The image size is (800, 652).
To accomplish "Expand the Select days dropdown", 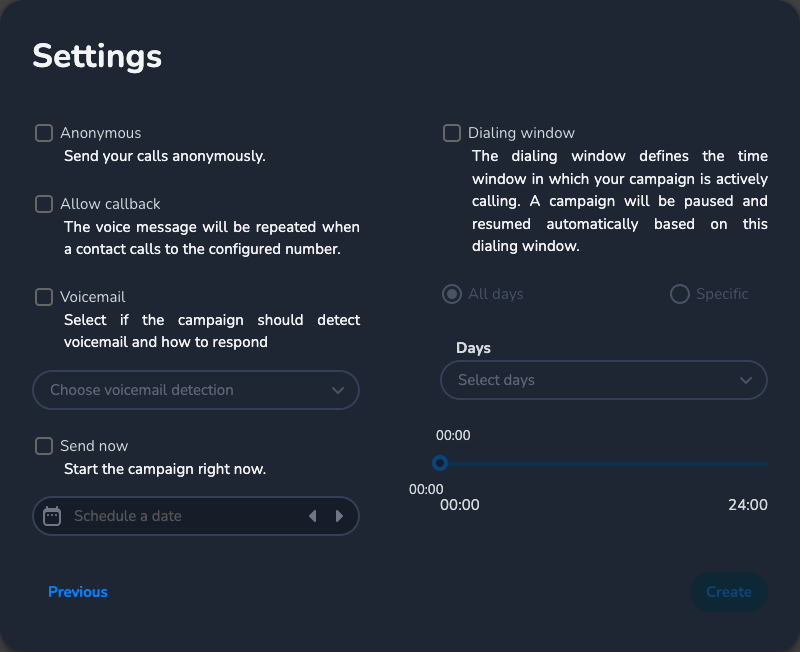I will 590,380.
